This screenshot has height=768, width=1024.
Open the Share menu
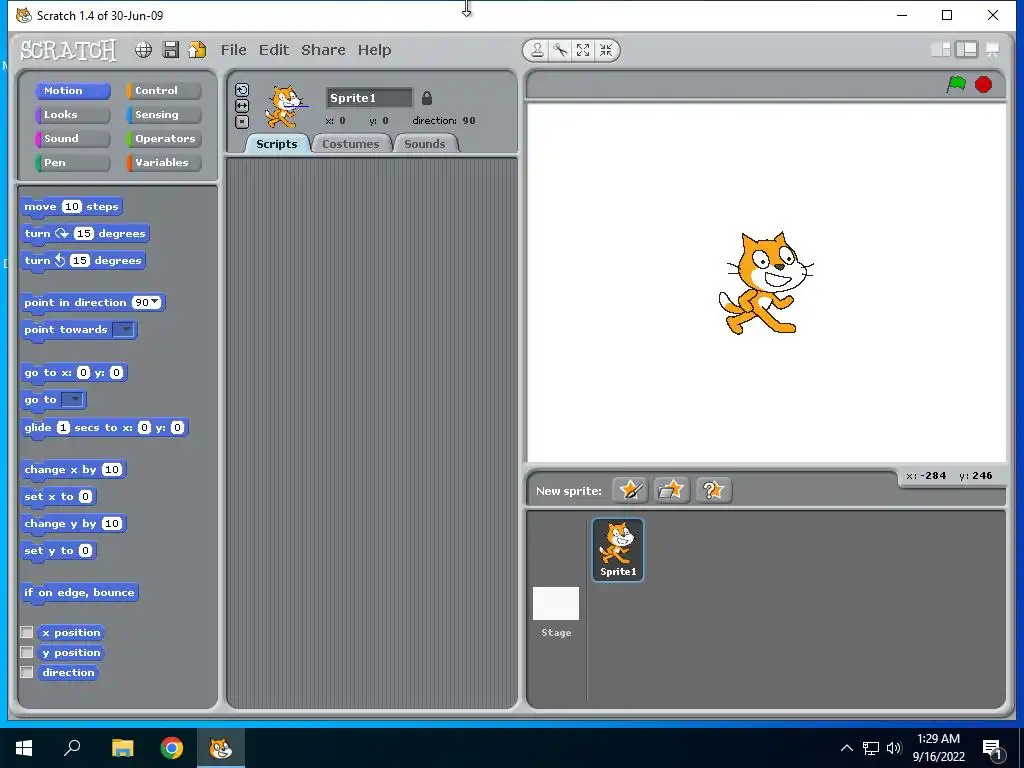click(323, 50)
